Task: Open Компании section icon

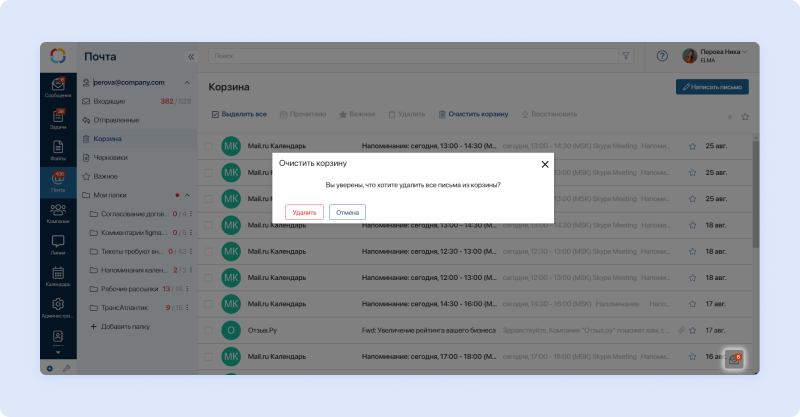Action: (58, 212)
